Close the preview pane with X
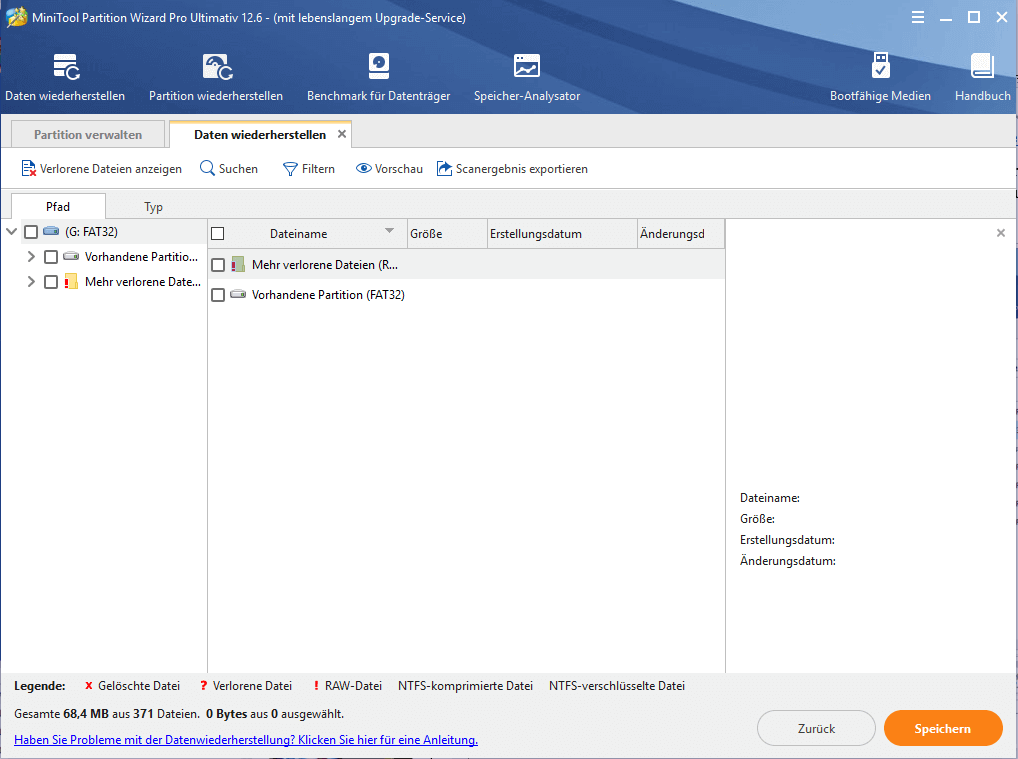Viewport: 1018px width, 759px height. [x=1000, y=232]
